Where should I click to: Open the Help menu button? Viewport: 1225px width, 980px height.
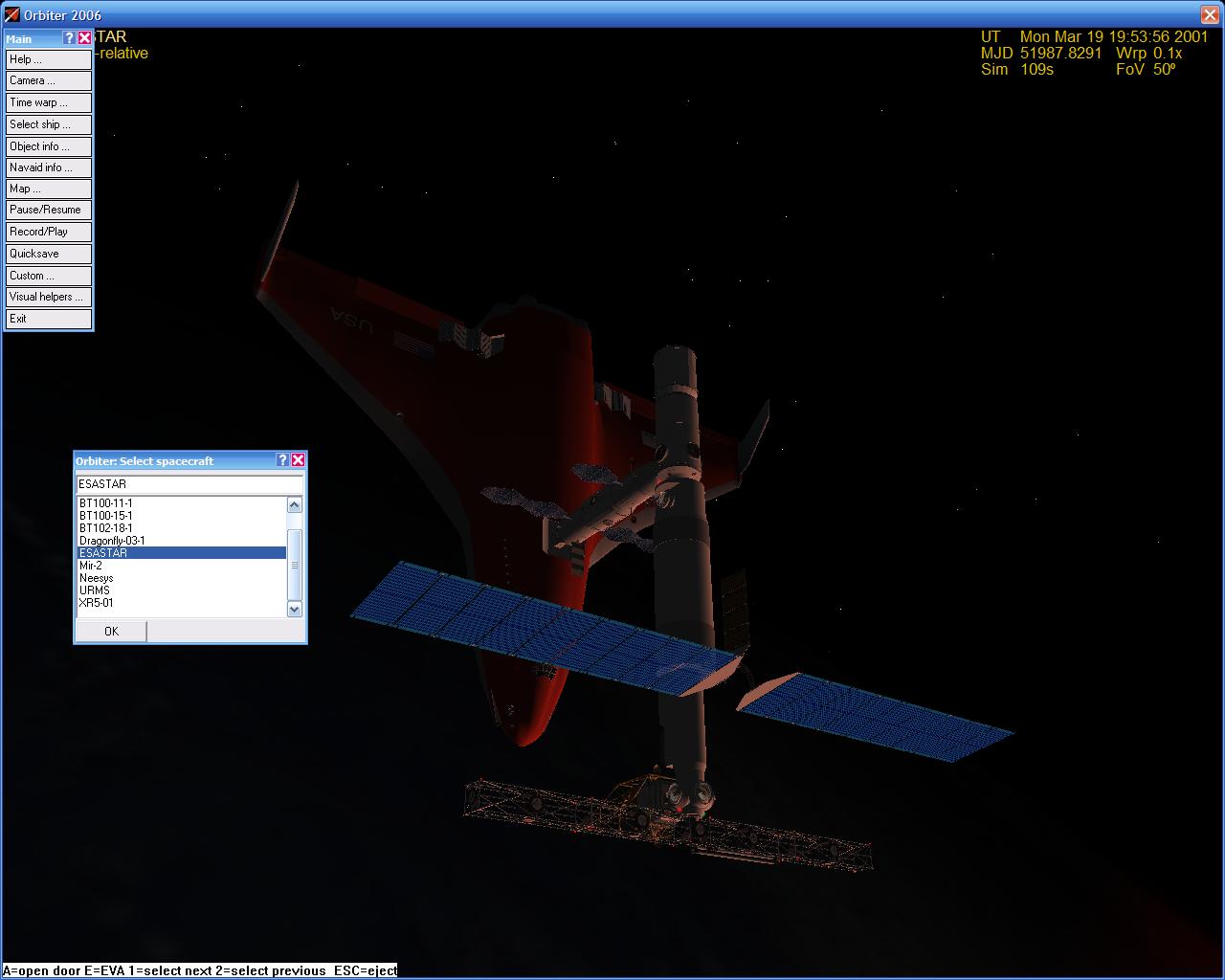[x=49, y=59]
